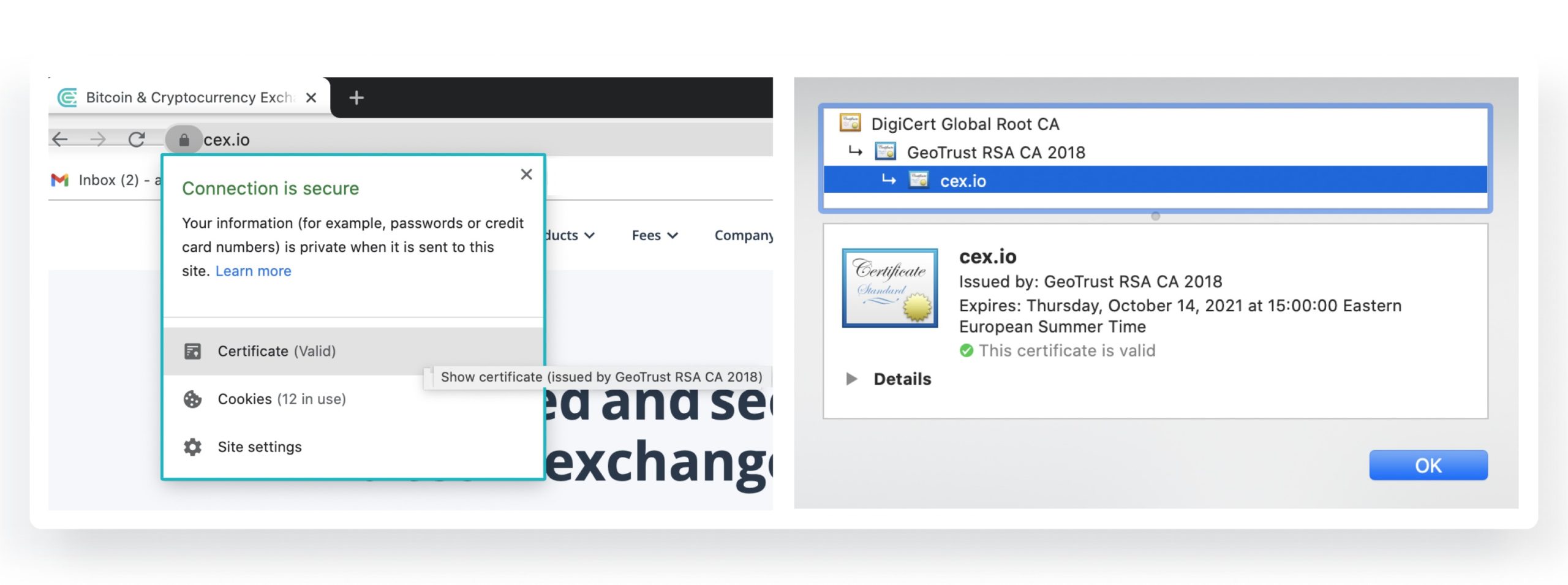The image size is (1568, 585).
Task: Expand the certificate Details triangle
Action: 851,379
